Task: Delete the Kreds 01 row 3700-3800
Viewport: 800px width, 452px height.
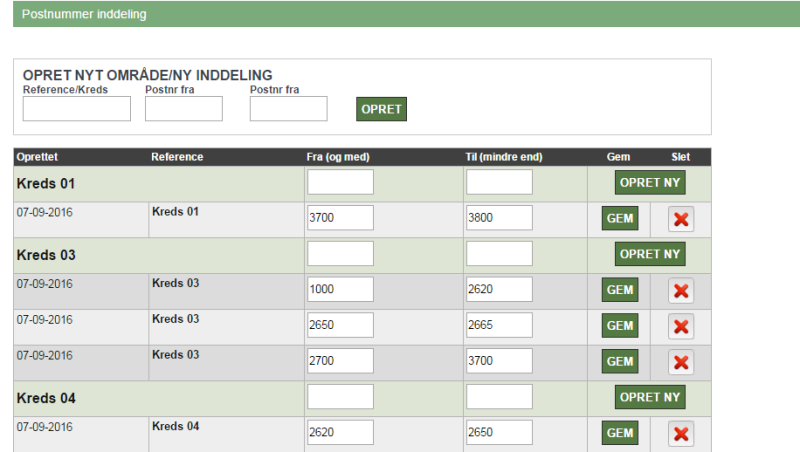Action: 681,219
